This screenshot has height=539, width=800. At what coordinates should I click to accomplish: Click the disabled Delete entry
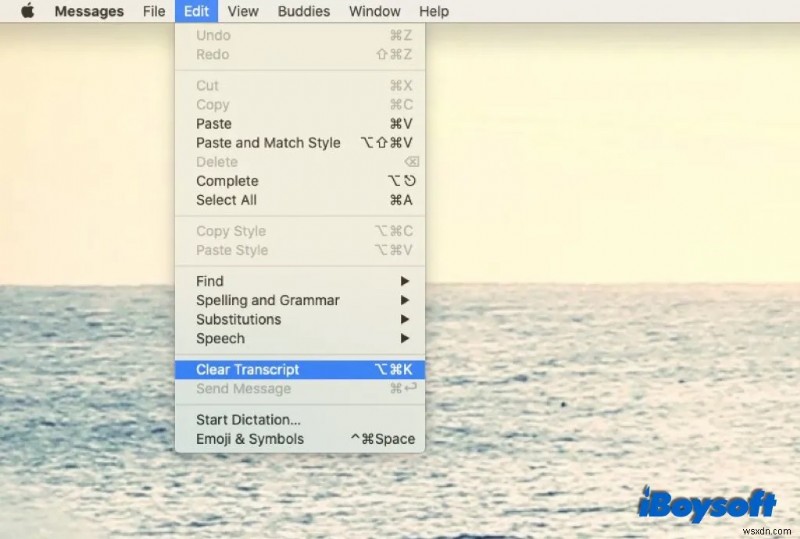pyautogui.click(x=300, y=162)
